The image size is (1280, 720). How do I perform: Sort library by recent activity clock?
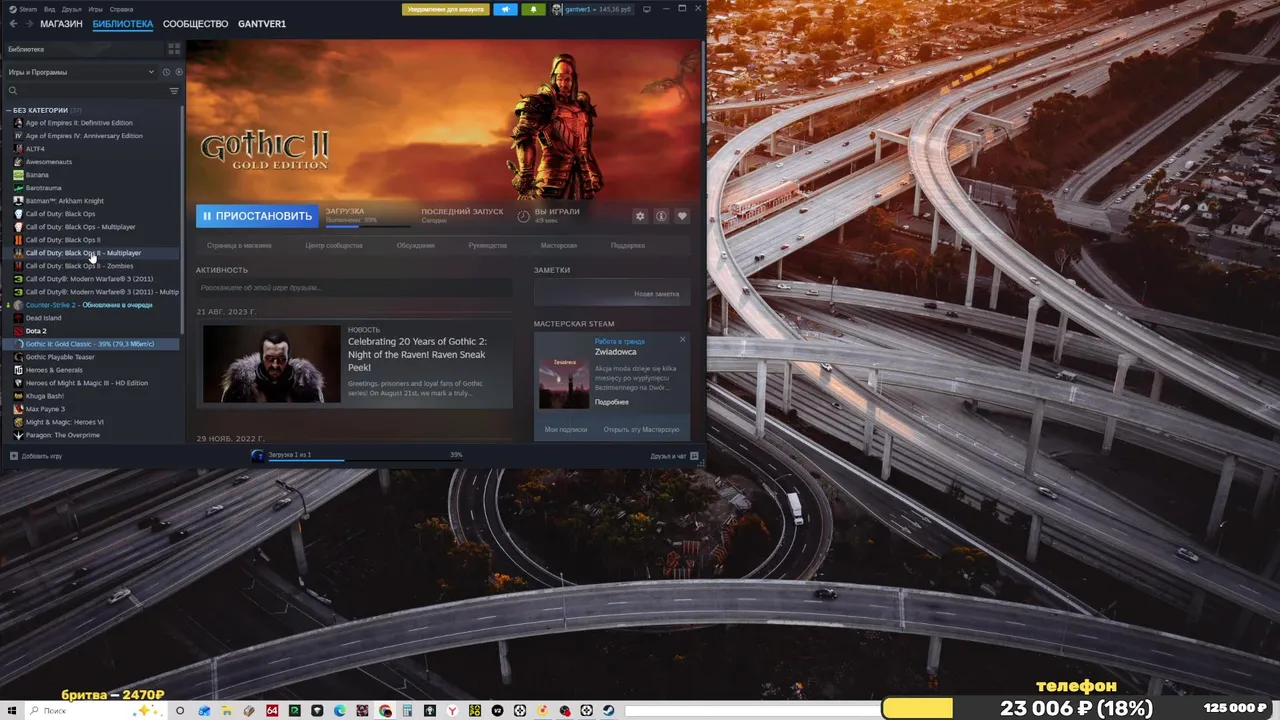[x=166, y=72]
